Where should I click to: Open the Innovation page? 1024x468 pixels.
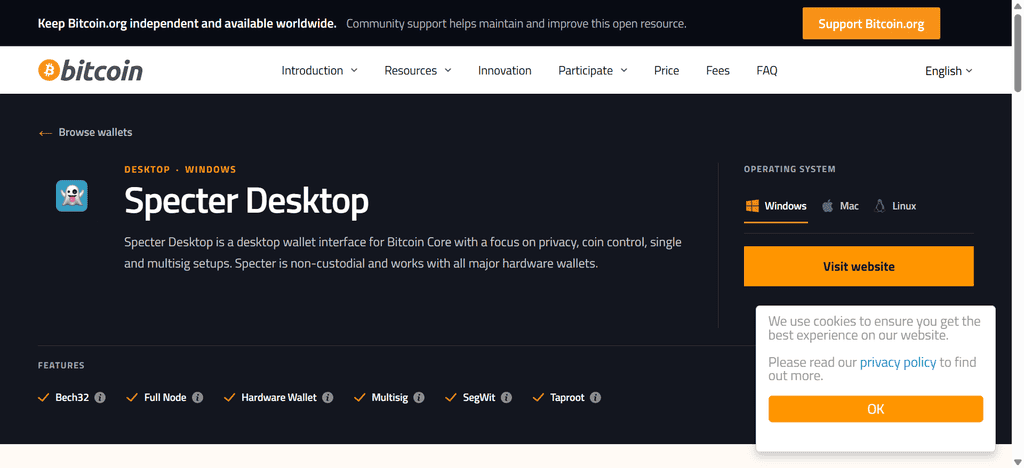tap(505, 70)
